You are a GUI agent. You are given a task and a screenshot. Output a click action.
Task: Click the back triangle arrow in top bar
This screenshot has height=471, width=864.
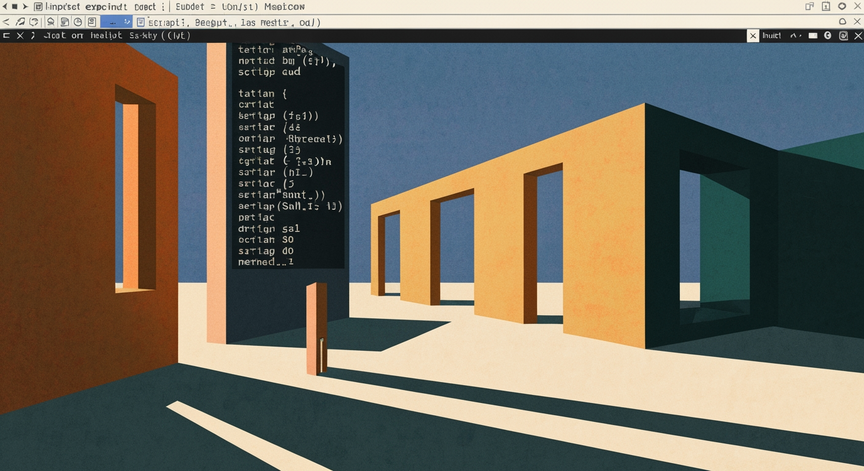(5, 7)
